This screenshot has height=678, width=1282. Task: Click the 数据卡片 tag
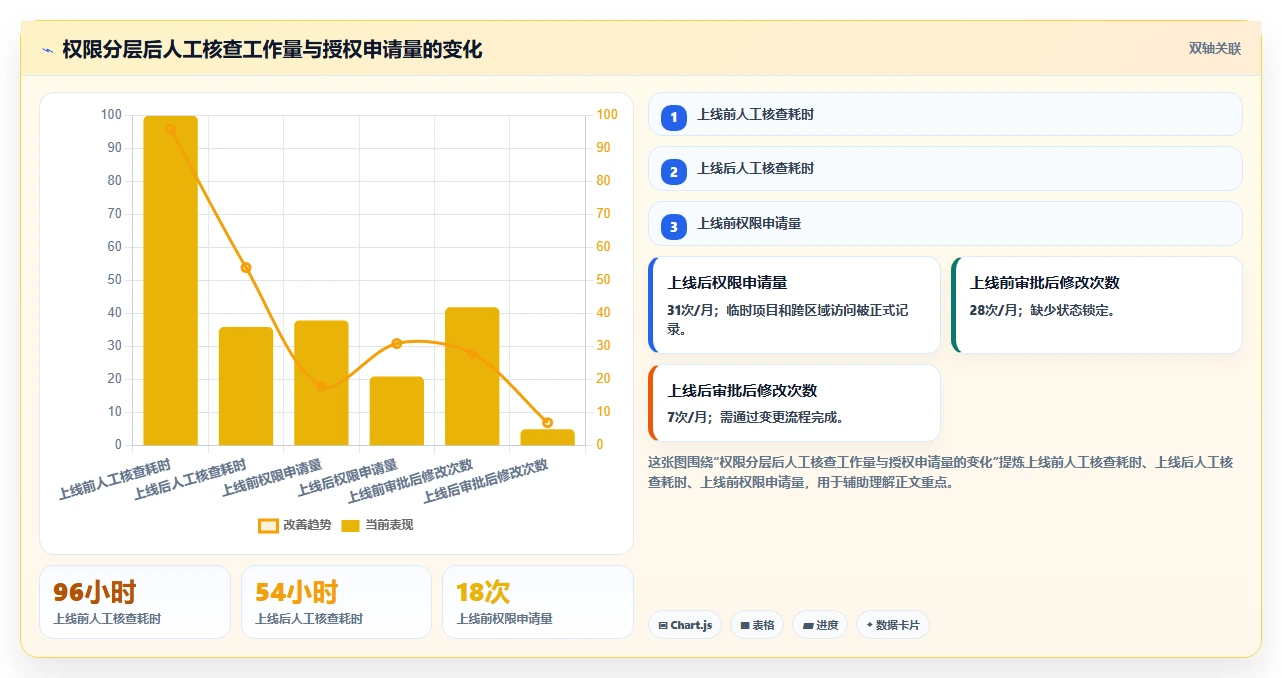click(893, 625)
